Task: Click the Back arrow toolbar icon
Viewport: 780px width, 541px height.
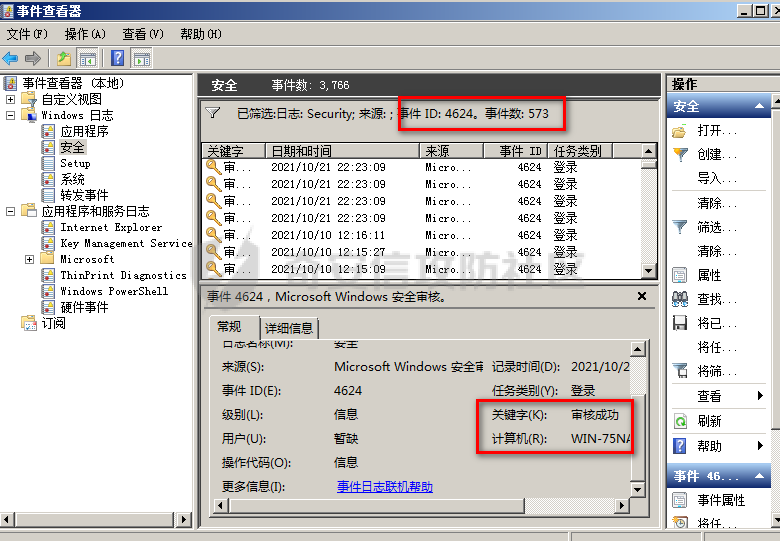Action: click(x=10, y=58)
